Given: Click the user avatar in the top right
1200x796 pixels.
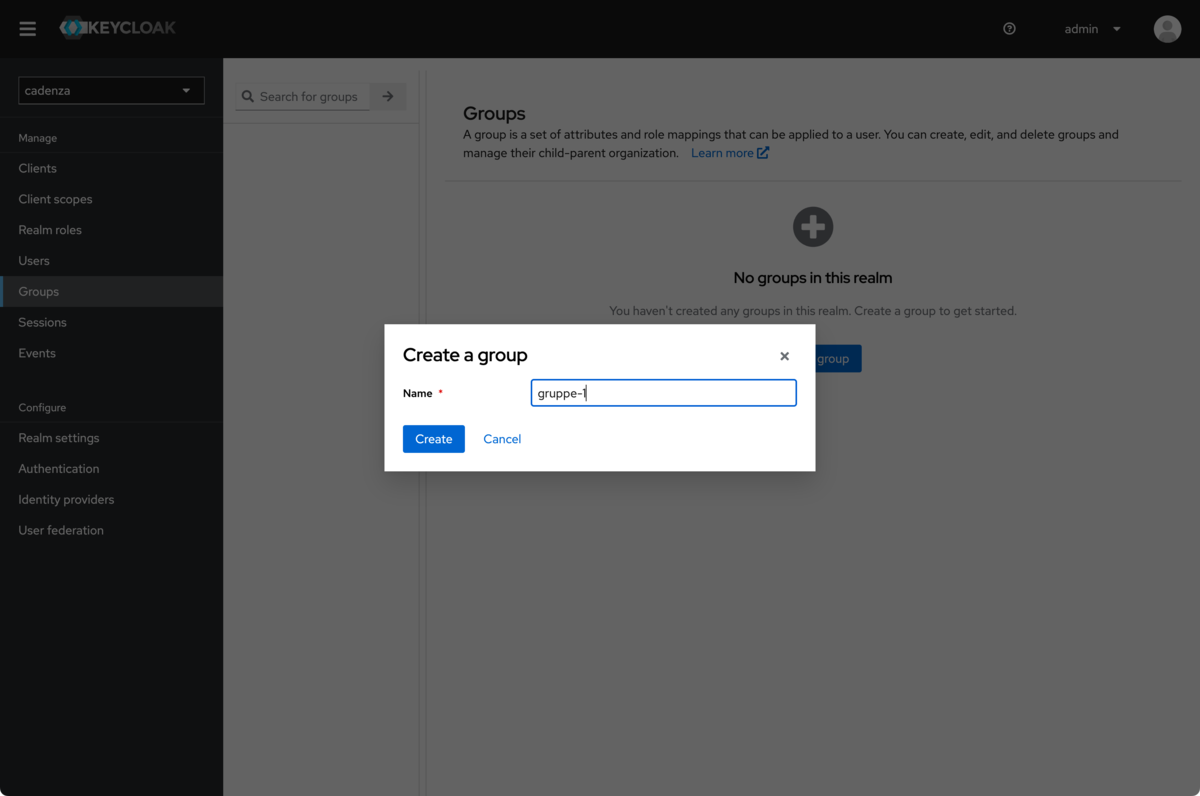Looking at the screenshot, I should click(1167, 28).
